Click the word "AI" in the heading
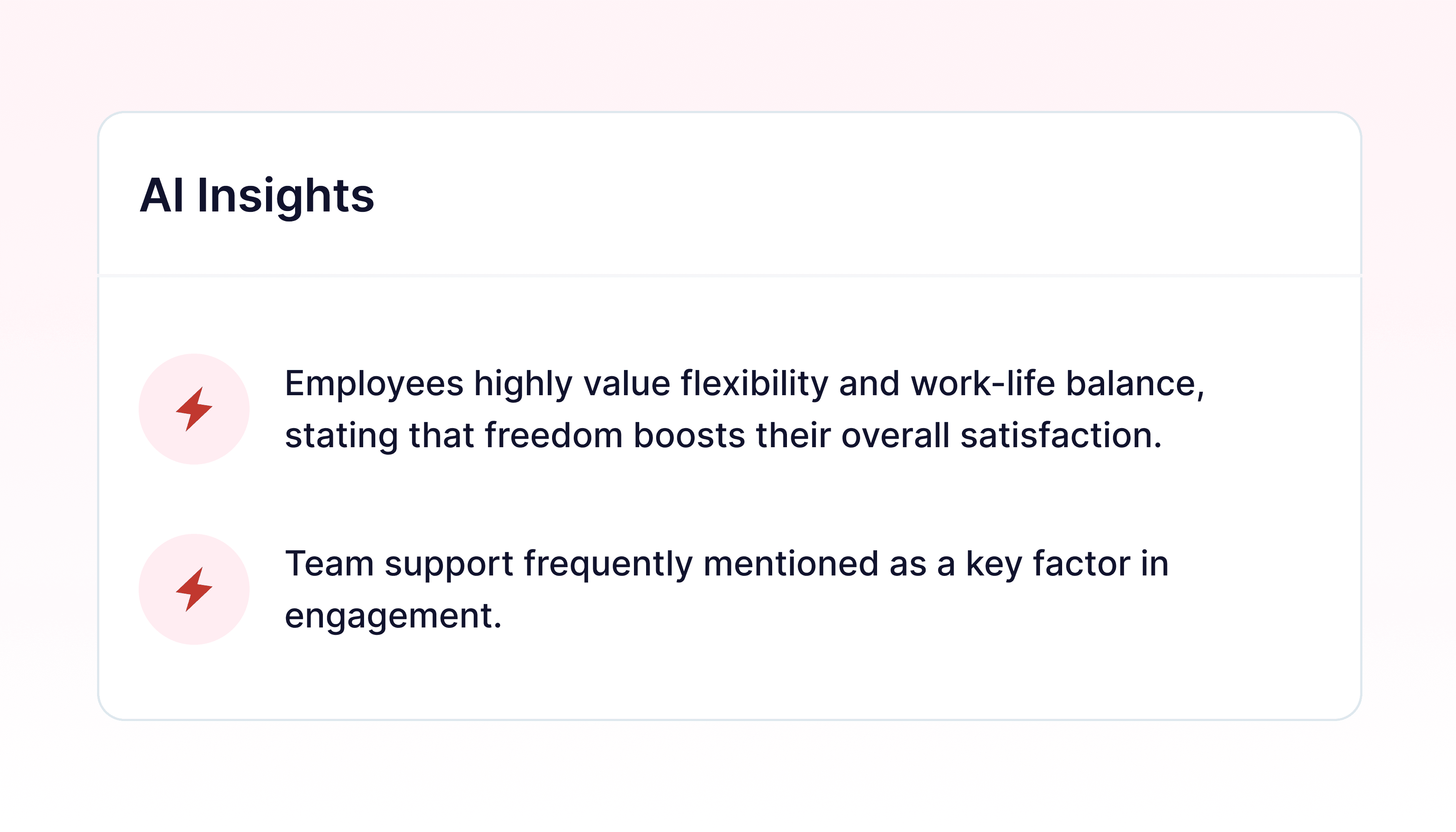This screenshot has height=832, width=1456. [x=162, y=196]
